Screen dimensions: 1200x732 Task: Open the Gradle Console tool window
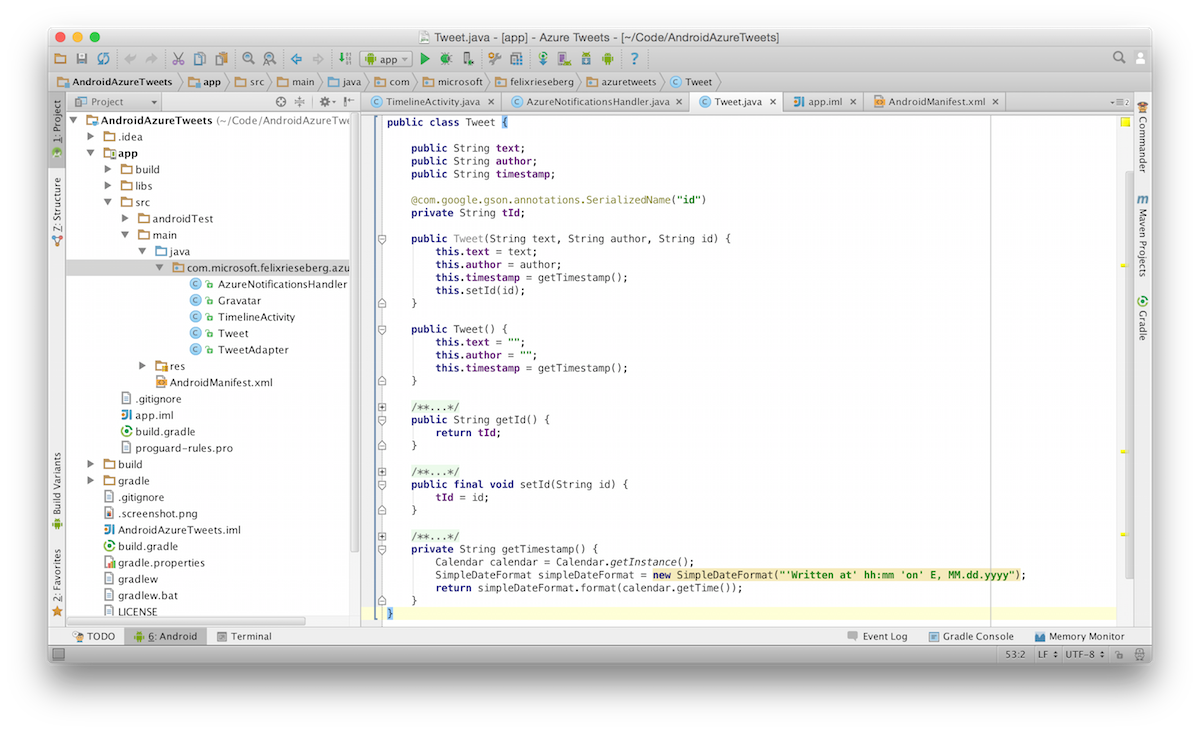click(x=970, y=636)
